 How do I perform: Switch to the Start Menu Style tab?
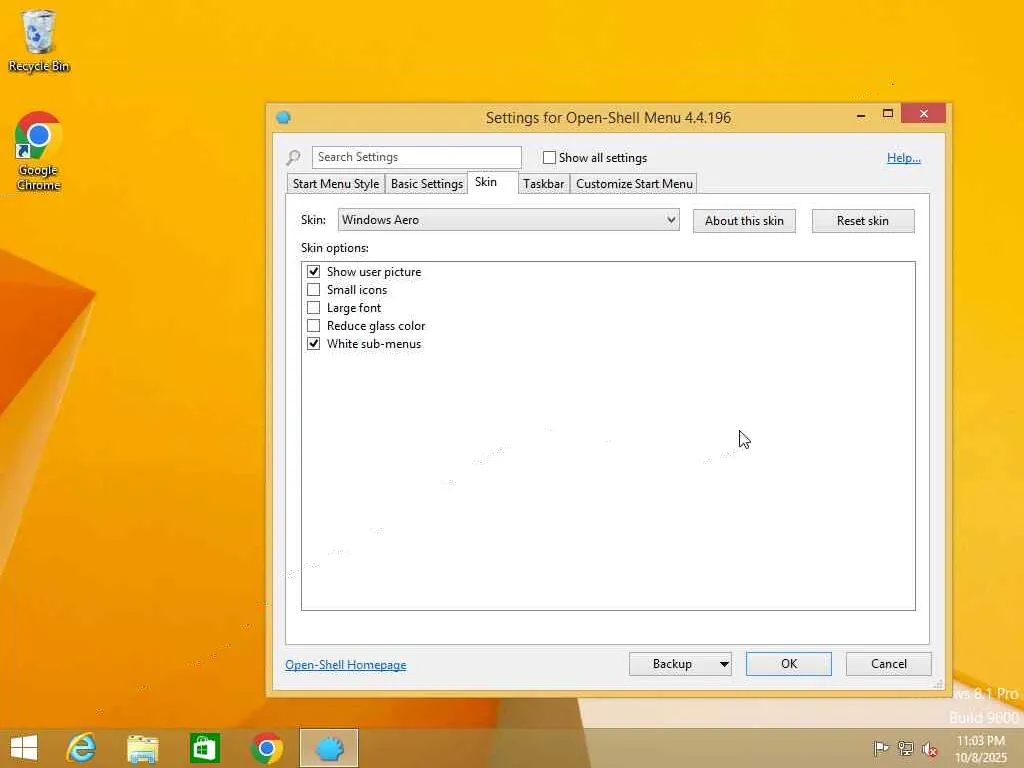pyautogui.click(x=336, y=184)
